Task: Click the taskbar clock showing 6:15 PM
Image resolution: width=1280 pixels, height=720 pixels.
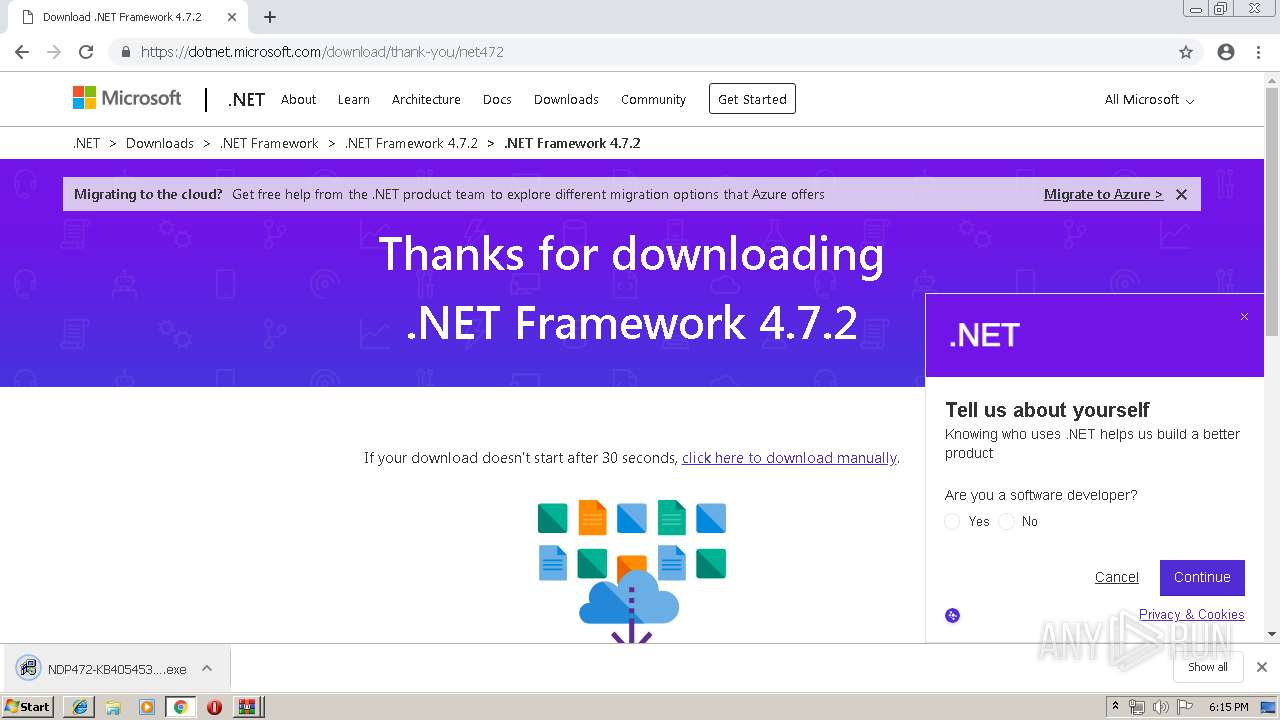Action: (1228, 707)
